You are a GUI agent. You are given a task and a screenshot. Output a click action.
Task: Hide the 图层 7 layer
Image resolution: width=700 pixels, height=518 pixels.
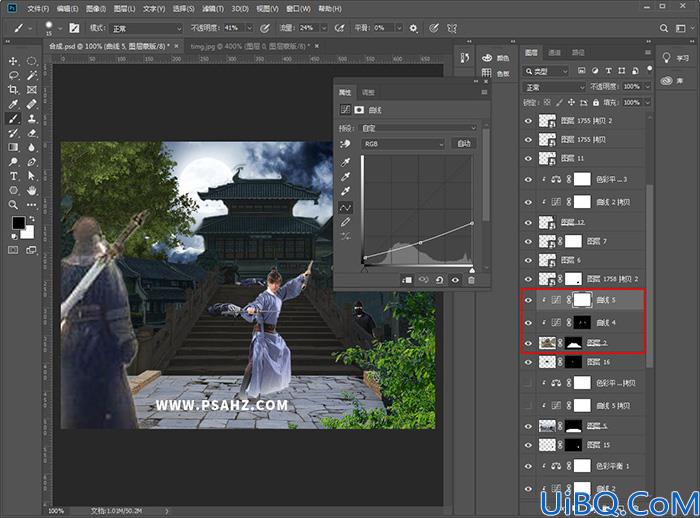point(528,242)
